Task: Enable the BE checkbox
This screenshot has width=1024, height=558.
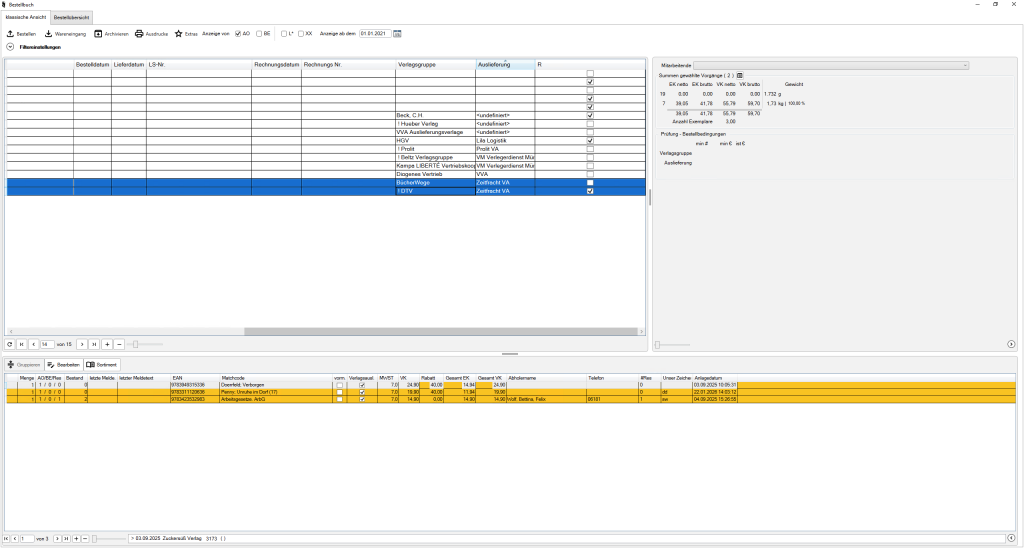Action: 259,33
